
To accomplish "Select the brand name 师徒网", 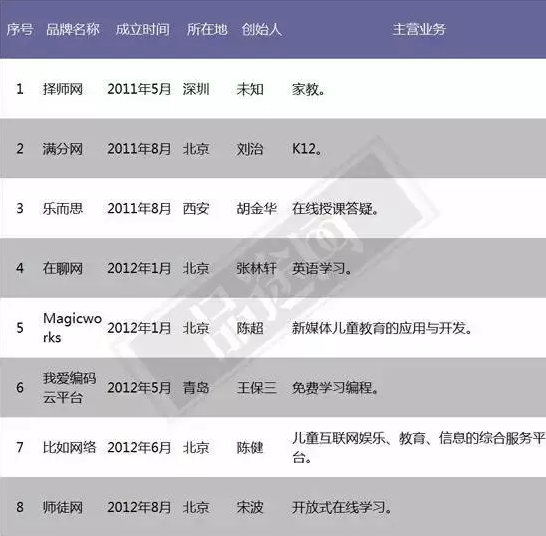I will 63,507.
